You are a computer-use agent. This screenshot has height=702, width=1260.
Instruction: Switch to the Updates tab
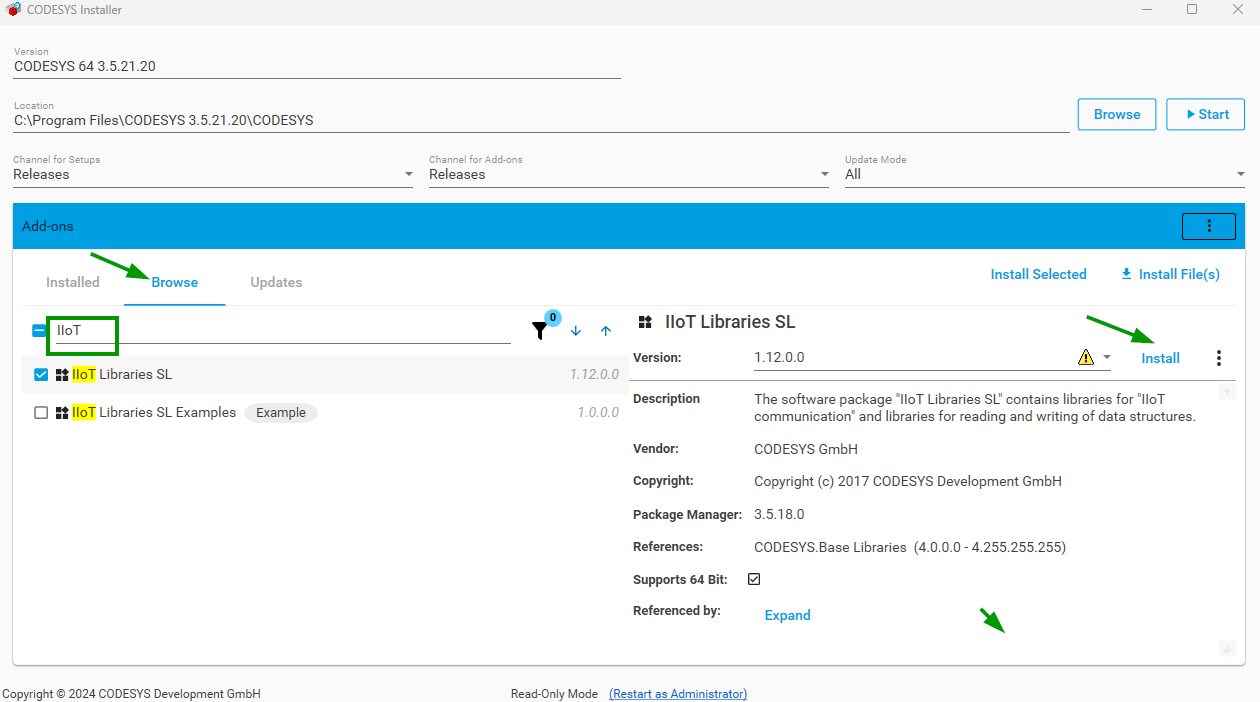tap(276, 282)
